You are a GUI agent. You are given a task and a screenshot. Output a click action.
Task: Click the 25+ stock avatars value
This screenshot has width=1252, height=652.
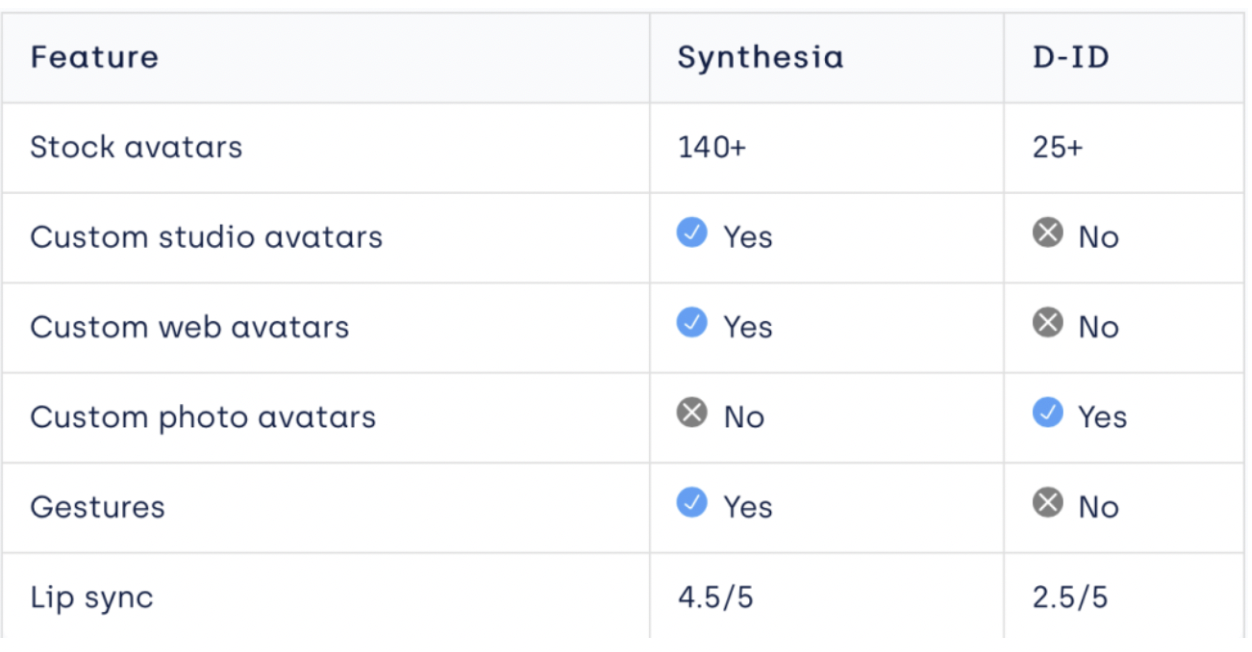[1058, 148]
